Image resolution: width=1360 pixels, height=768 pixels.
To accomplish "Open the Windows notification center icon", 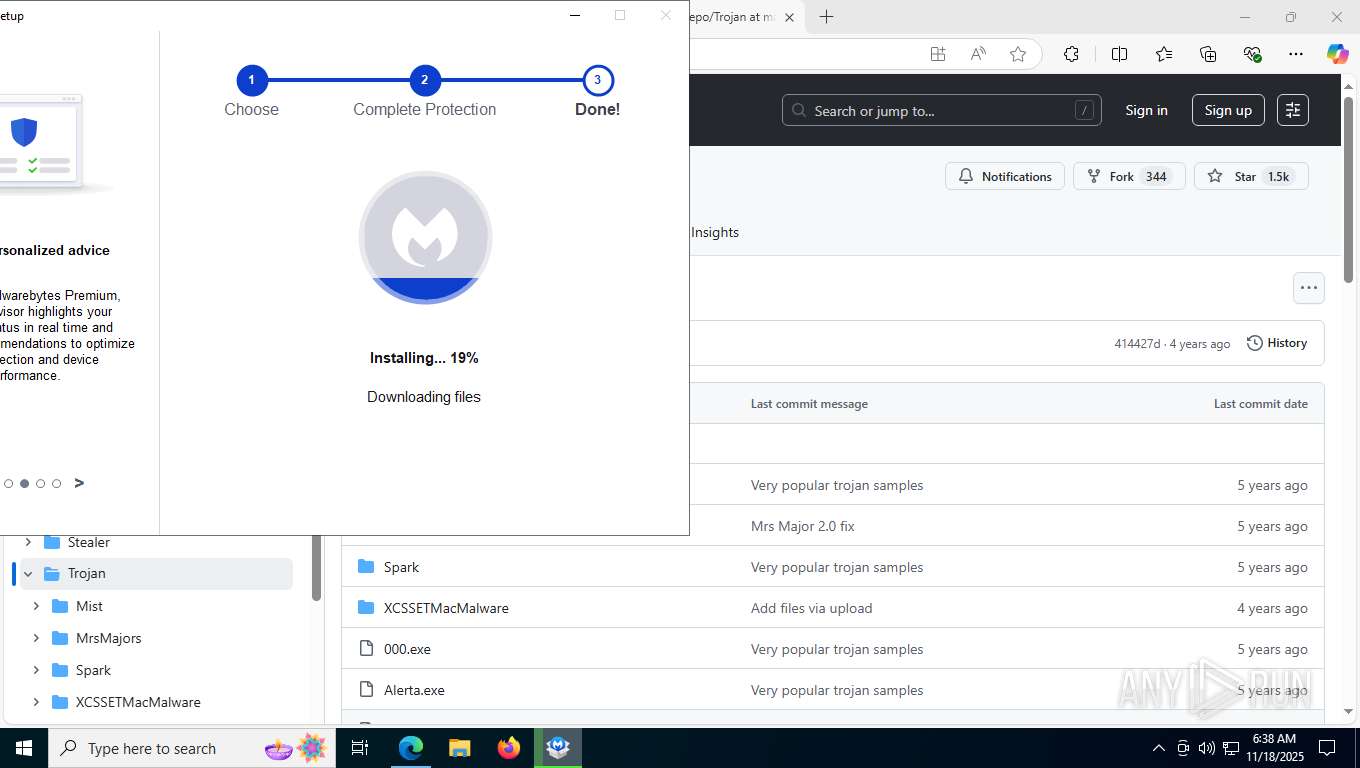I will point(1327,748).
